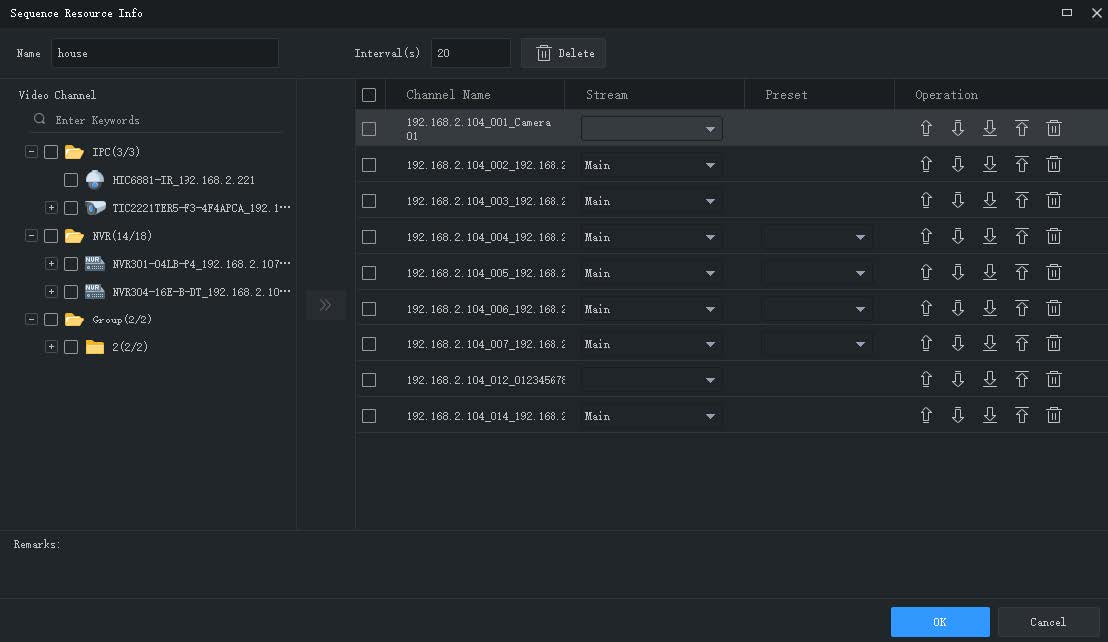Expand the 2(2/2) group node
Viewport: 1108px width, 642px height.
51,347
